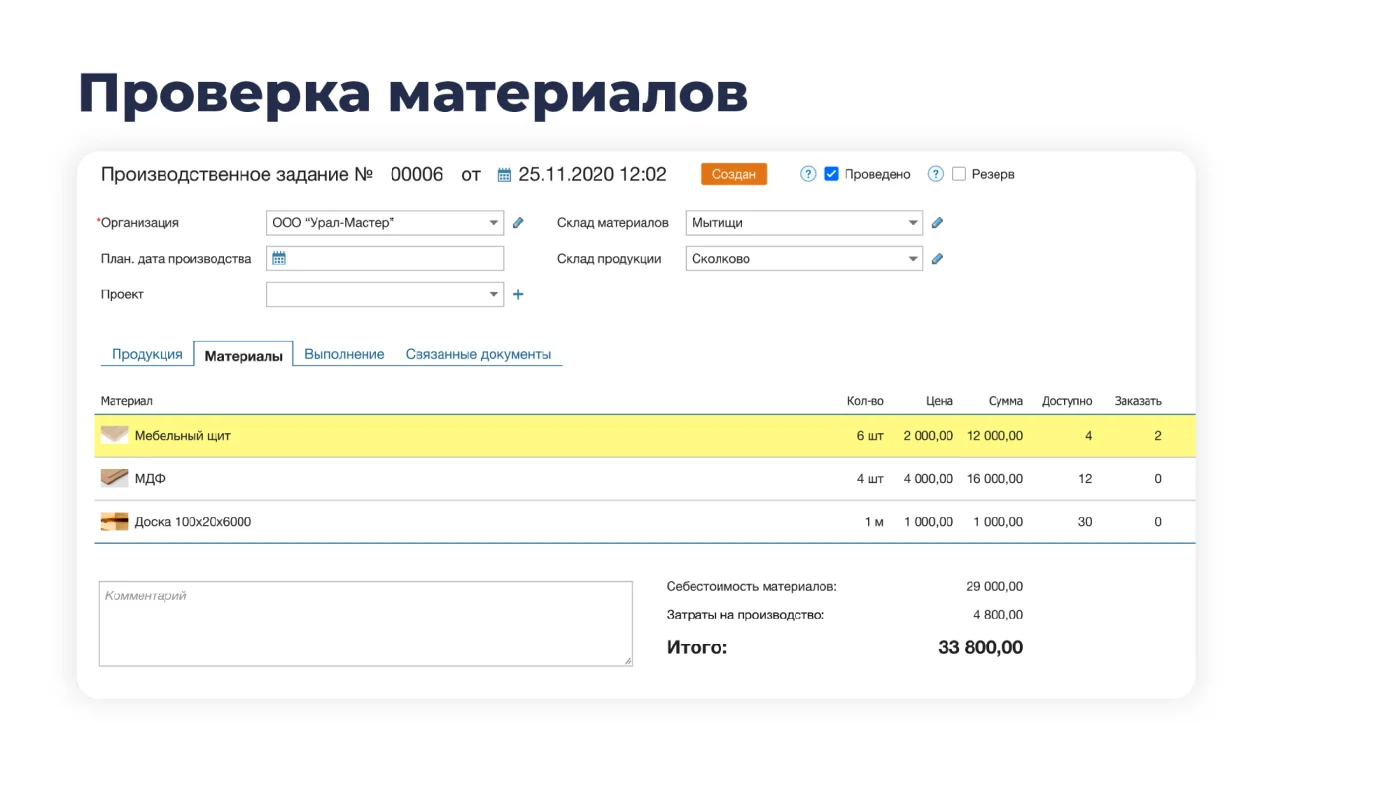The height and width of the screenshot is (788, 1400).
Task: Open the Связанные документы tab
Action: pos(478,354)
